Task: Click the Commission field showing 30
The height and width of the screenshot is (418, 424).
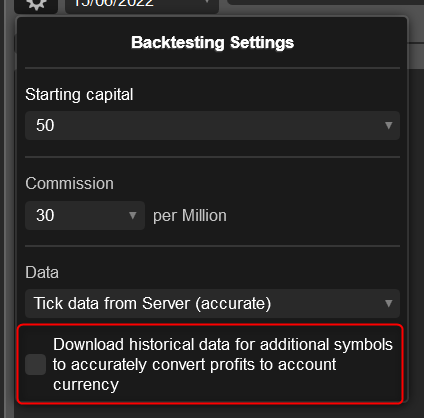Action: tap(85, 215)
